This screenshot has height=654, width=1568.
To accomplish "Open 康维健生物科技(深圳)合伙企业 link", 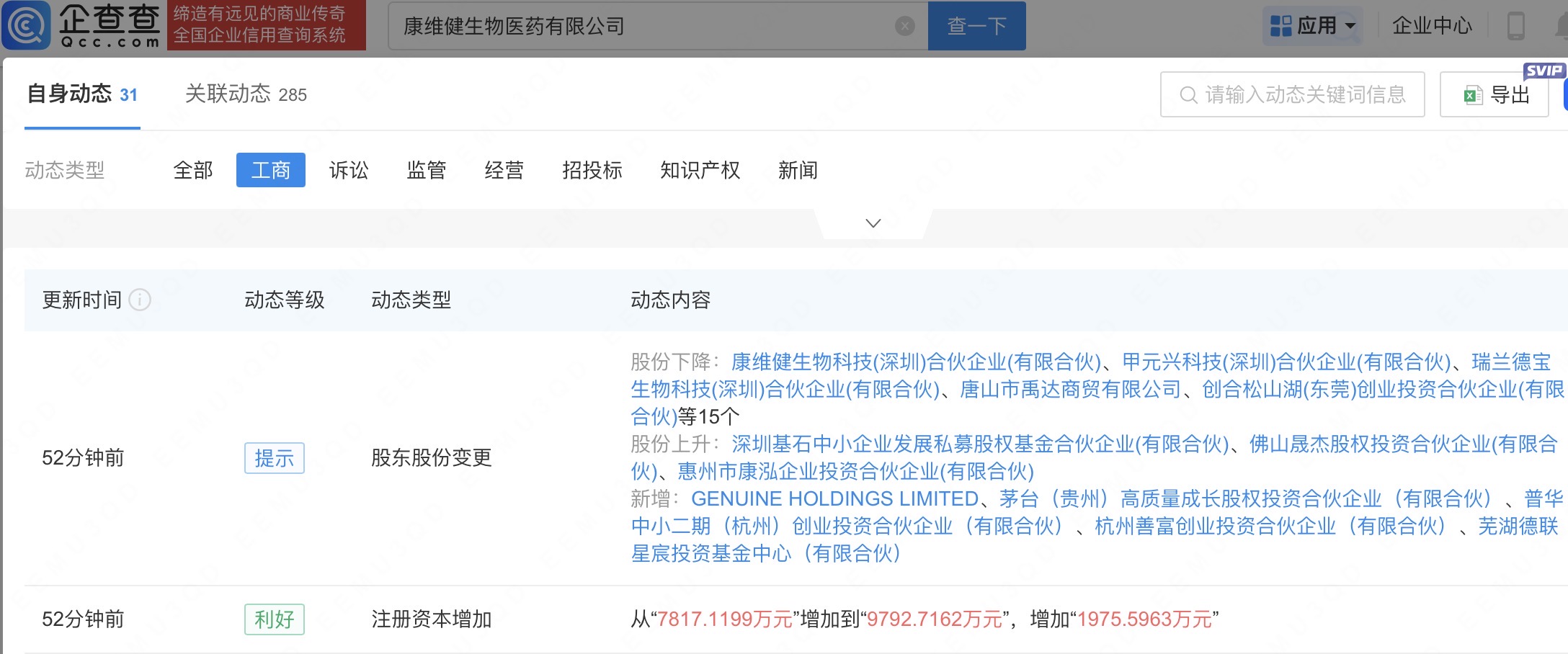I will point(917,362).
